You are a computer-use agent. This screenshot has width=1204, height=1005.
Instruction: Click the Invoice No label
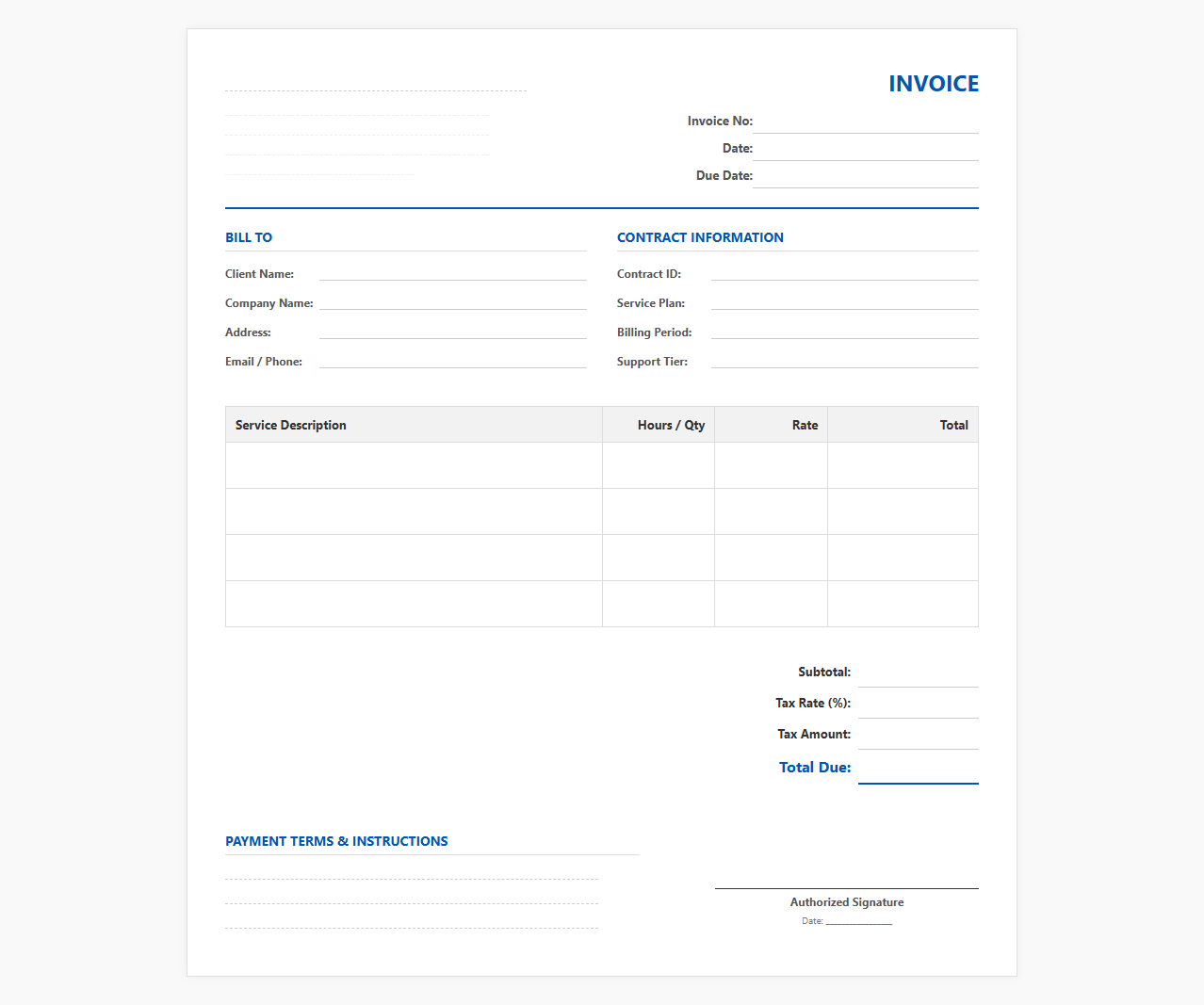720,122
